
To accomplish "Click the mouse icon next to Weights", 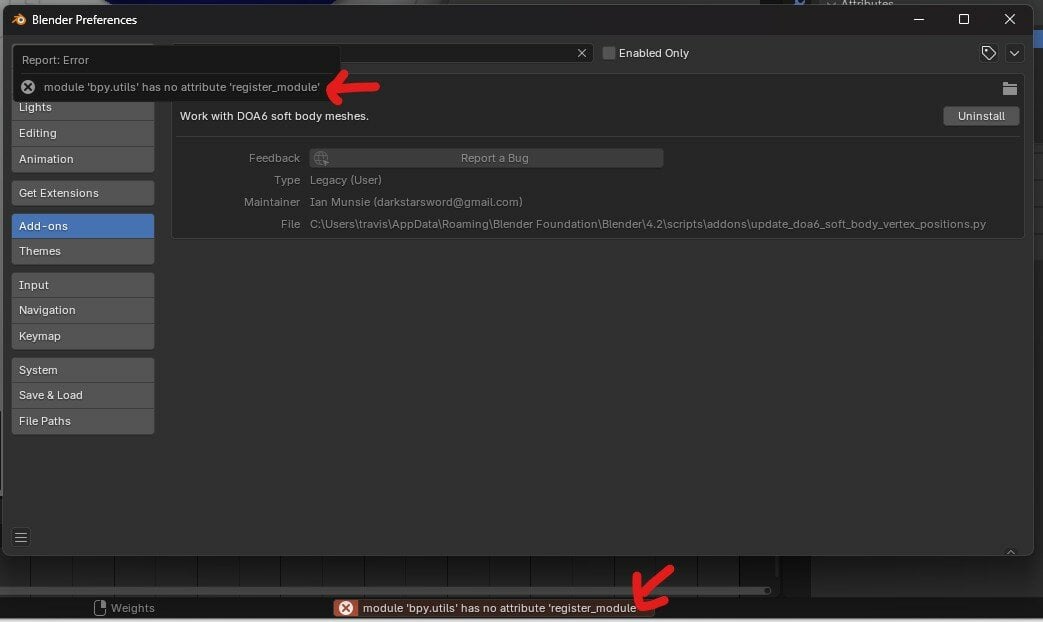I will coord(100,608).
